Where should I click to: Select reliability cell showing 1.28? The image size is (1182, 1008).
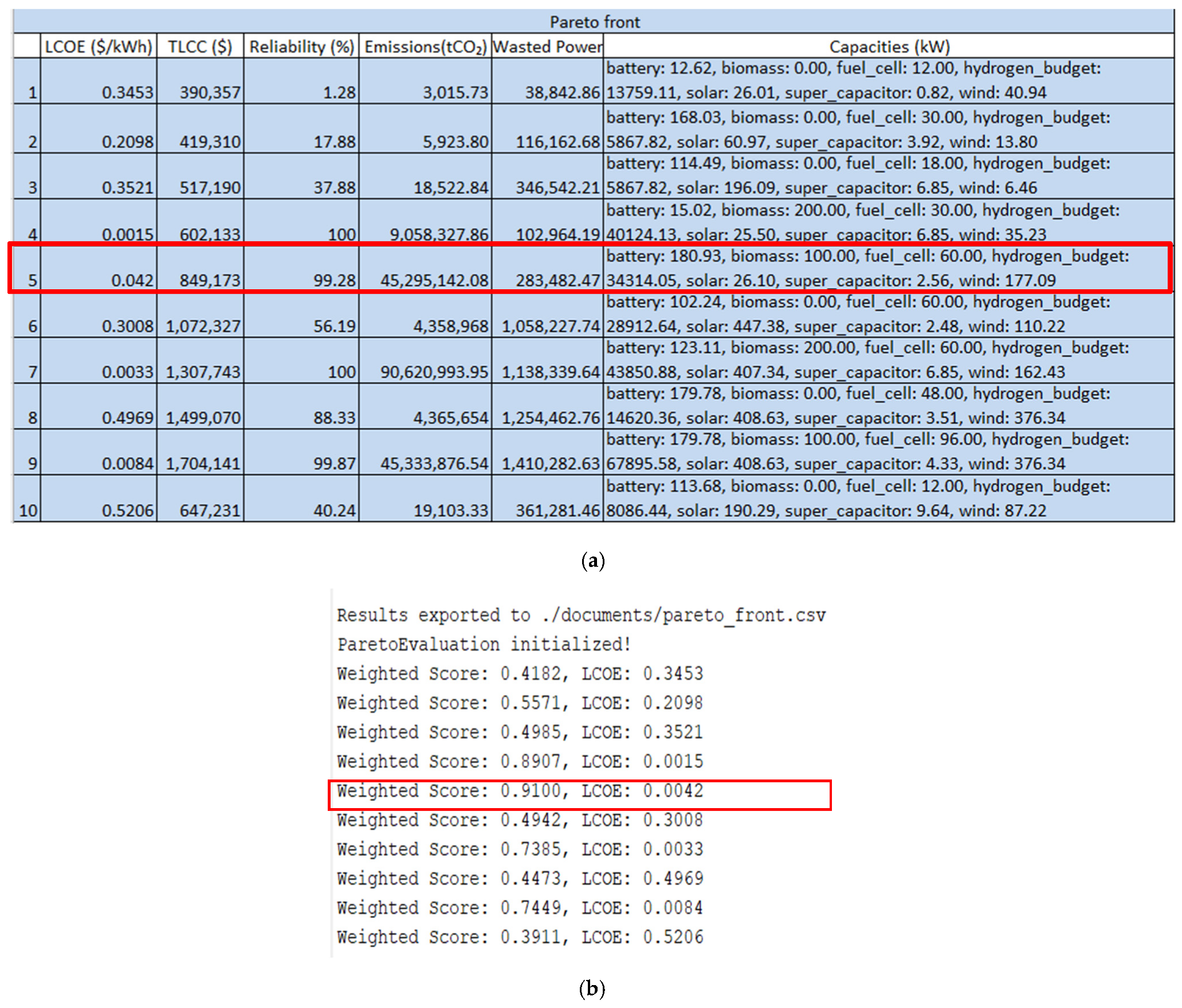click(301, 81)
